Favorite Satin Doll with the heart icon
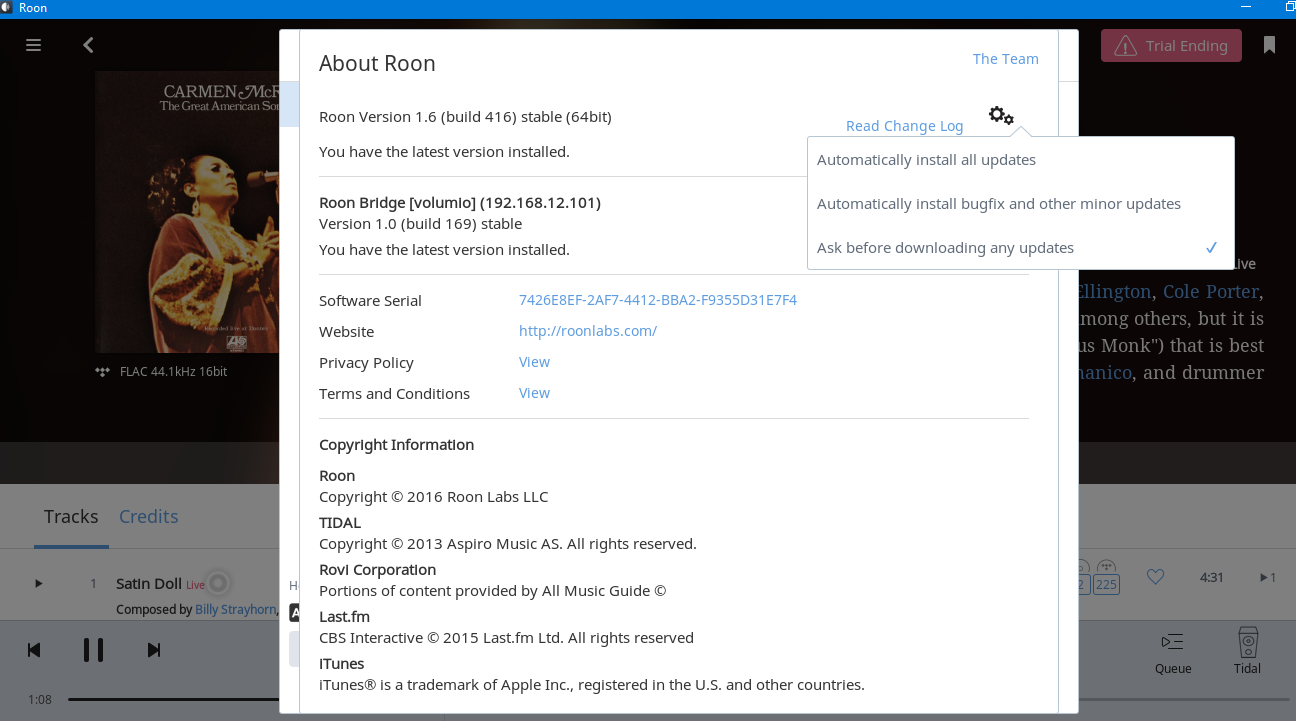1296x721 pixels. 1155,577
